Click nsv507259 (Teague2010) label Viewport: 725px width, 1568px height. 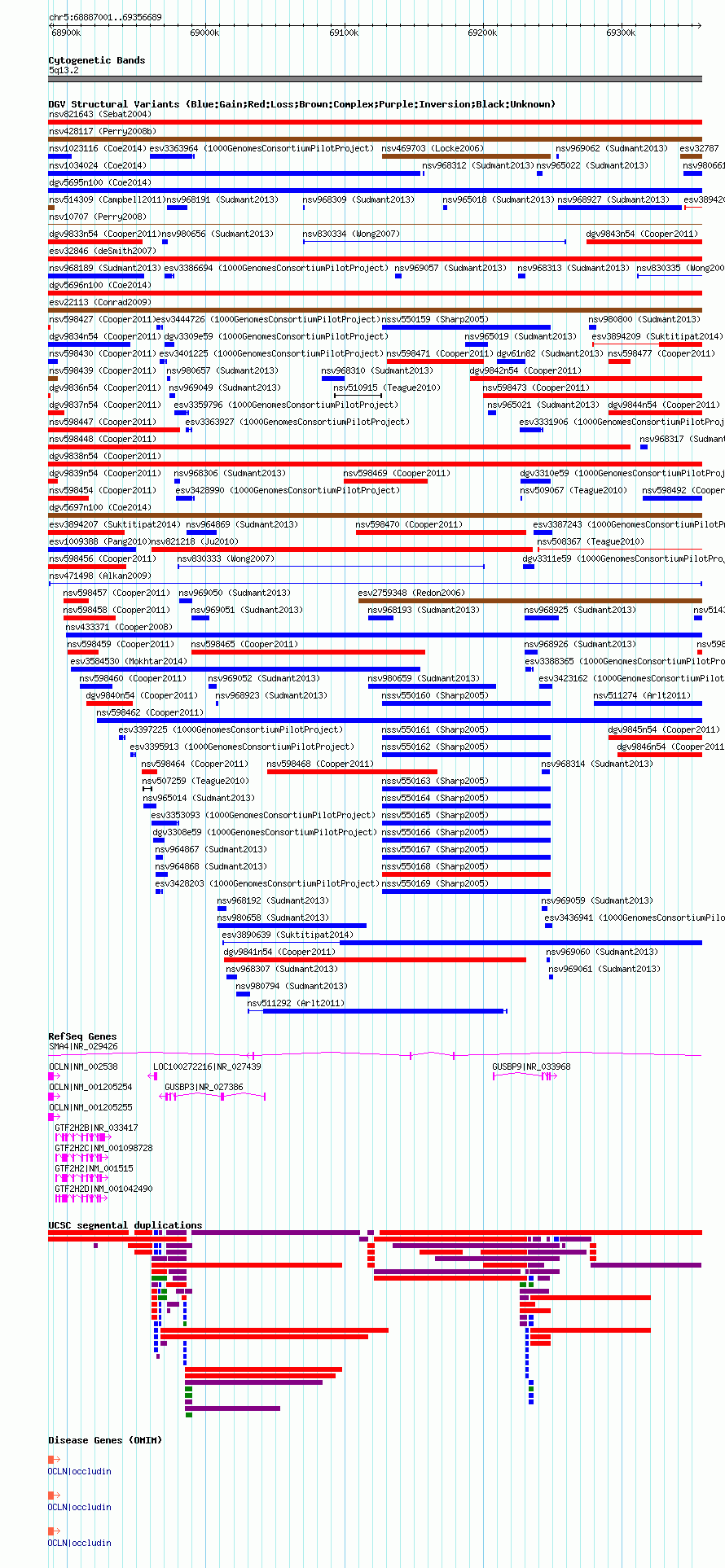pyautogui.click(x=196, y=781)
